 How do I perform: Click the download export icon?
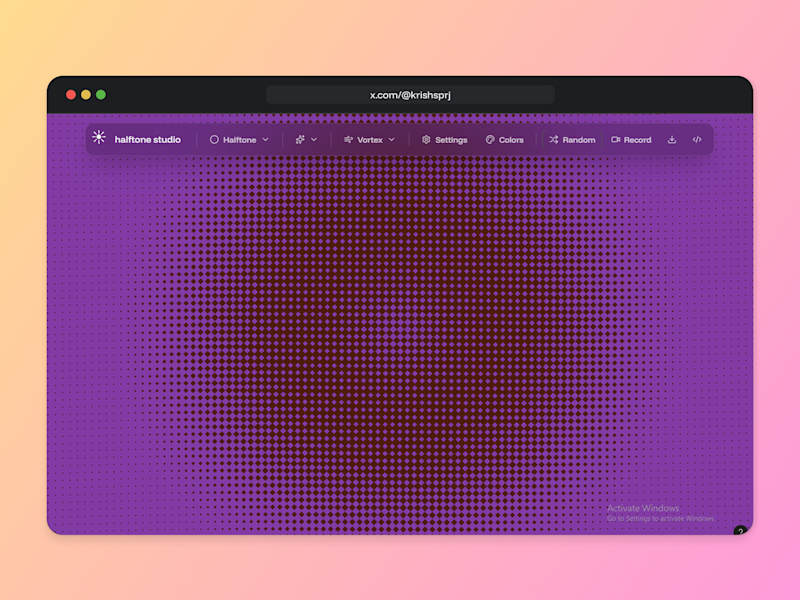pos(672,140)
